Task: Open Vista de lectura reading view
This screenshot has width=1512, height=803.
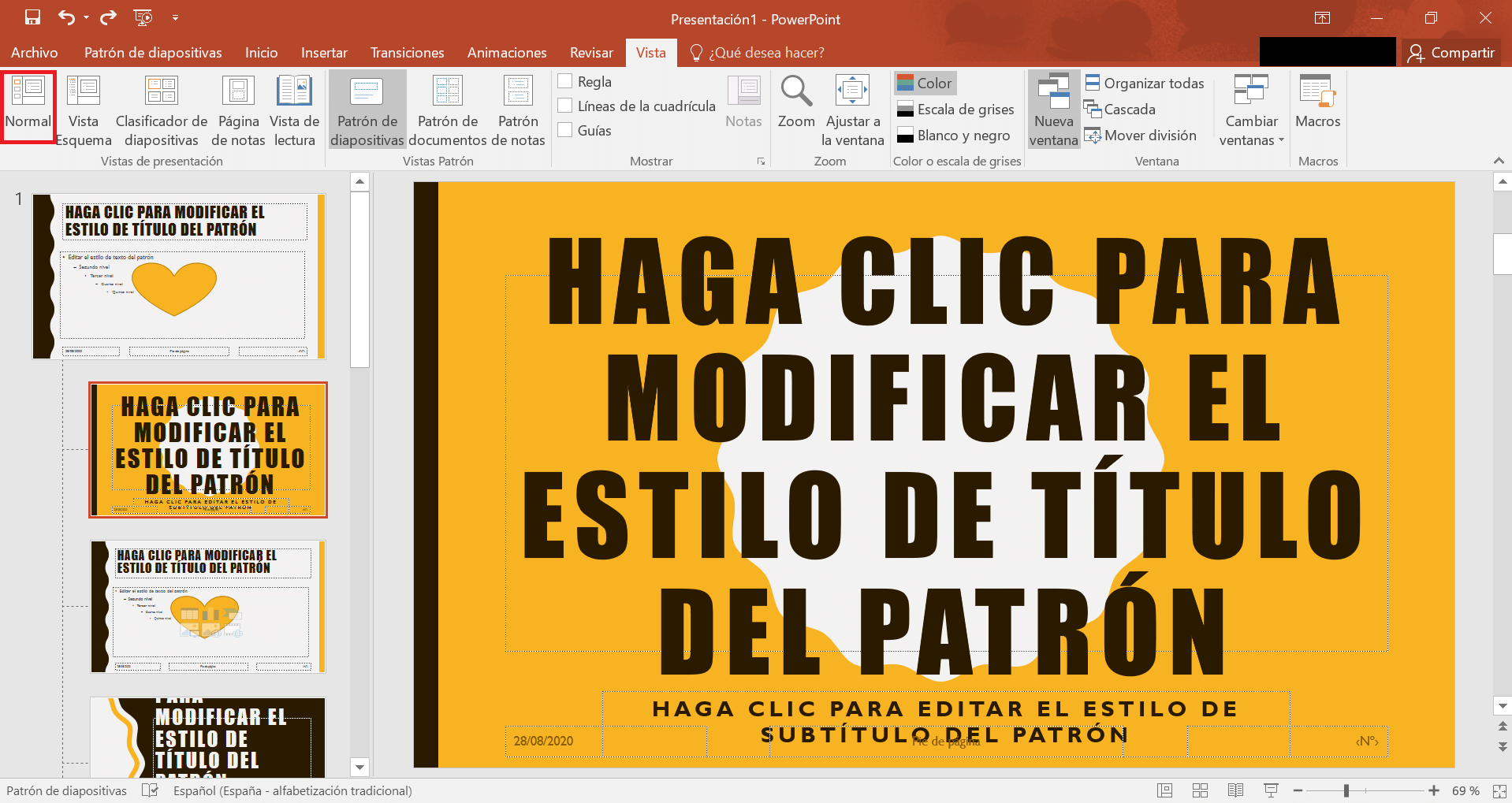Action: pos(294,110)
